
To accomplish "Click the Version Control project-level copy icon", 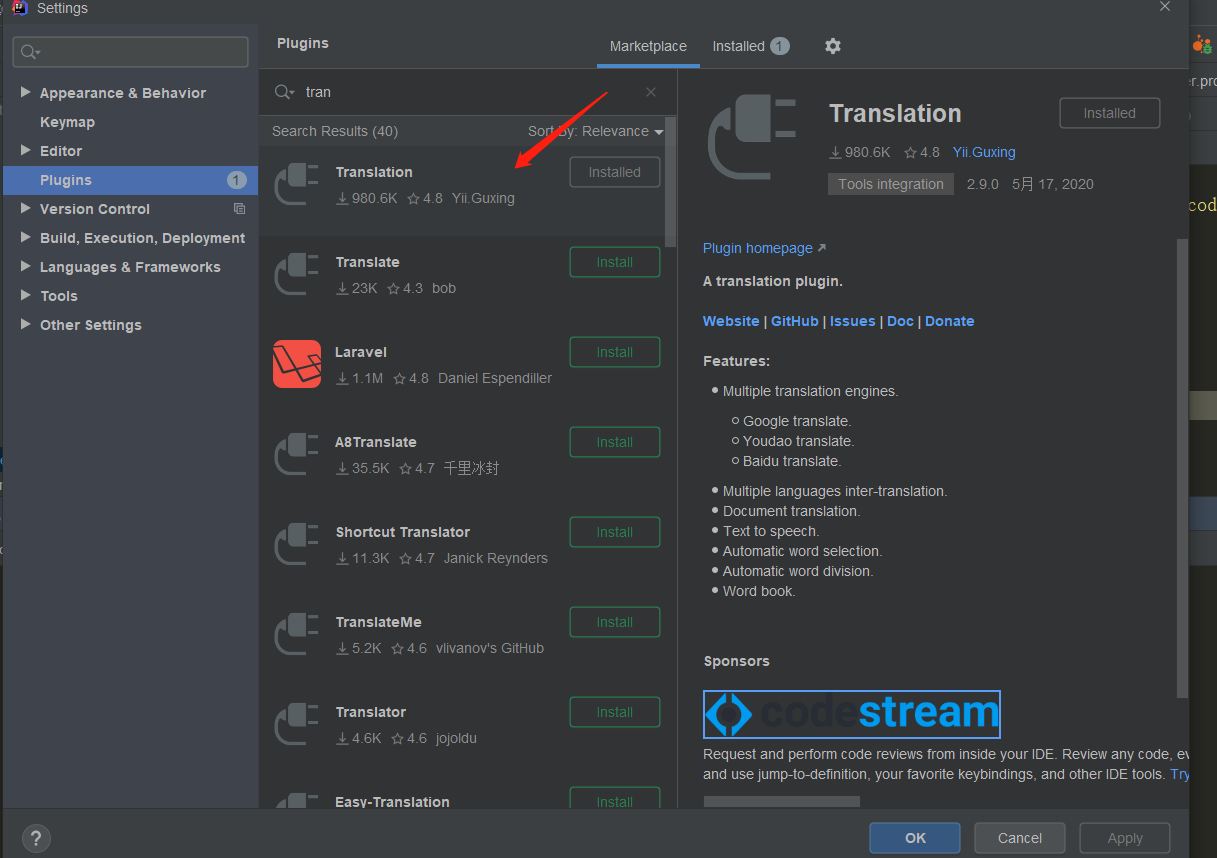I will pos(239,209).
